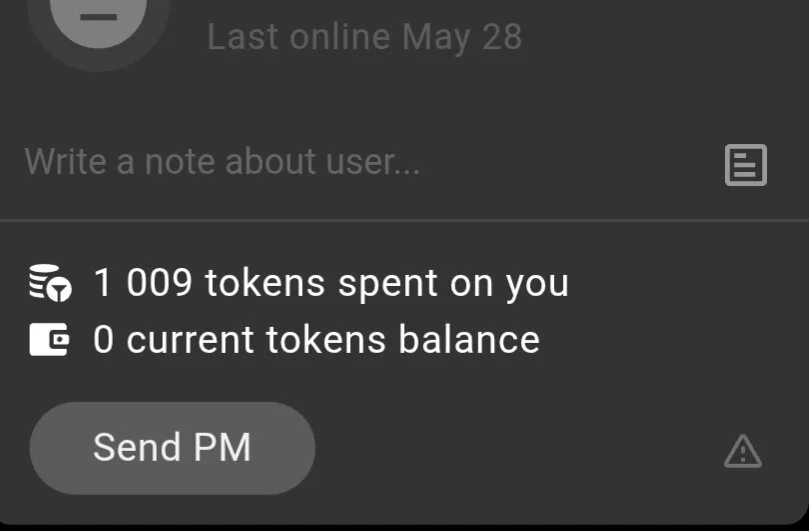Click '1 009 tokens spent on you' text
The height and width of the screenshot is (531, 809).
click(331, 283)
